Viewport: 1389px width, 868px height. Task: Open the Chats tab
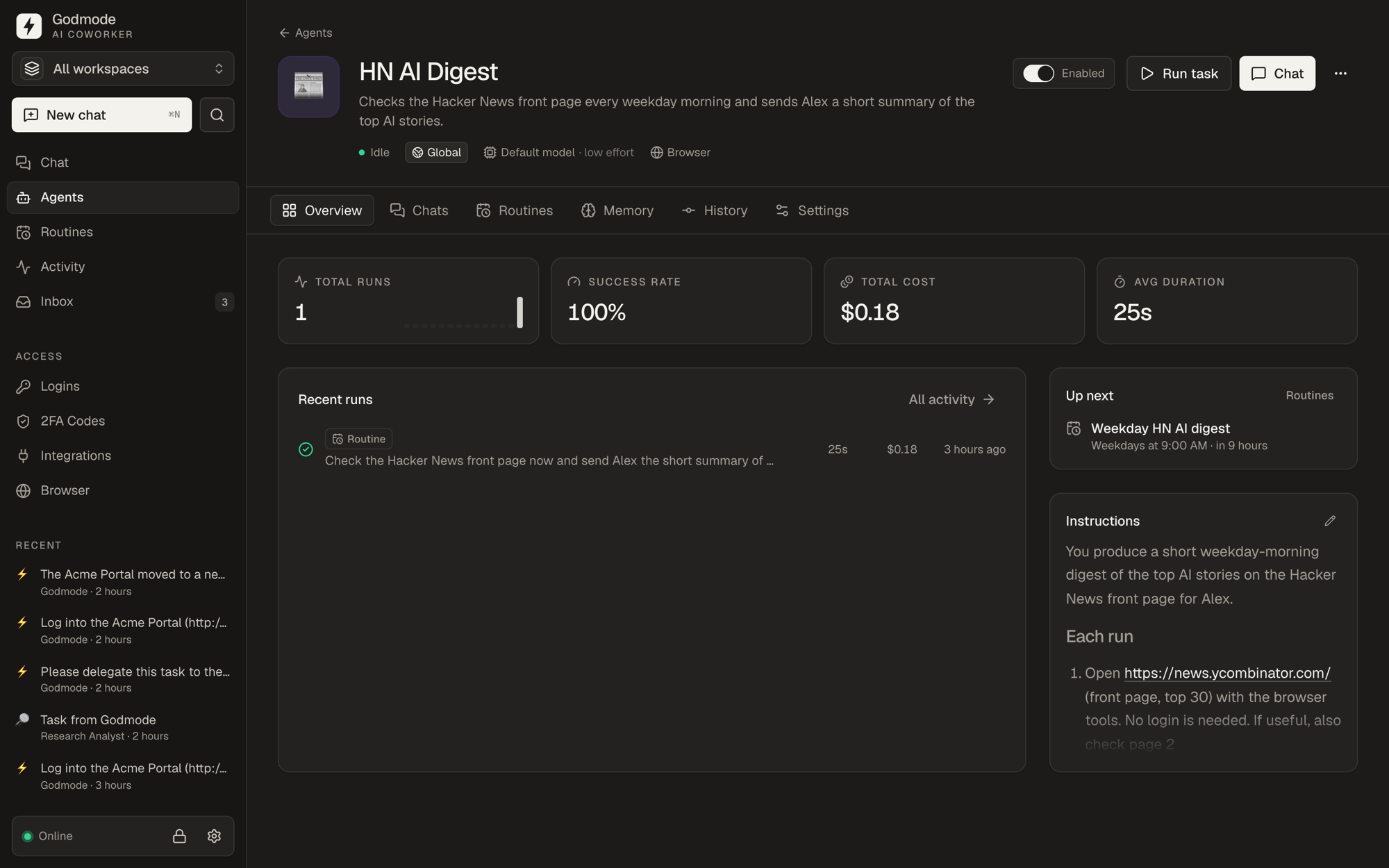point(419,210)
